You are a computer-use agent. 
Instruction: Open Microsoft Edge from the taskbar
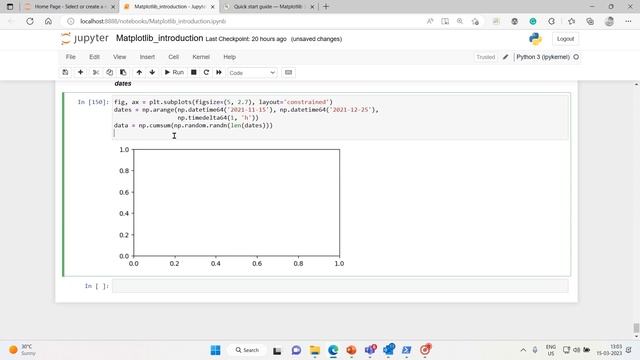(x=333, y=350)
